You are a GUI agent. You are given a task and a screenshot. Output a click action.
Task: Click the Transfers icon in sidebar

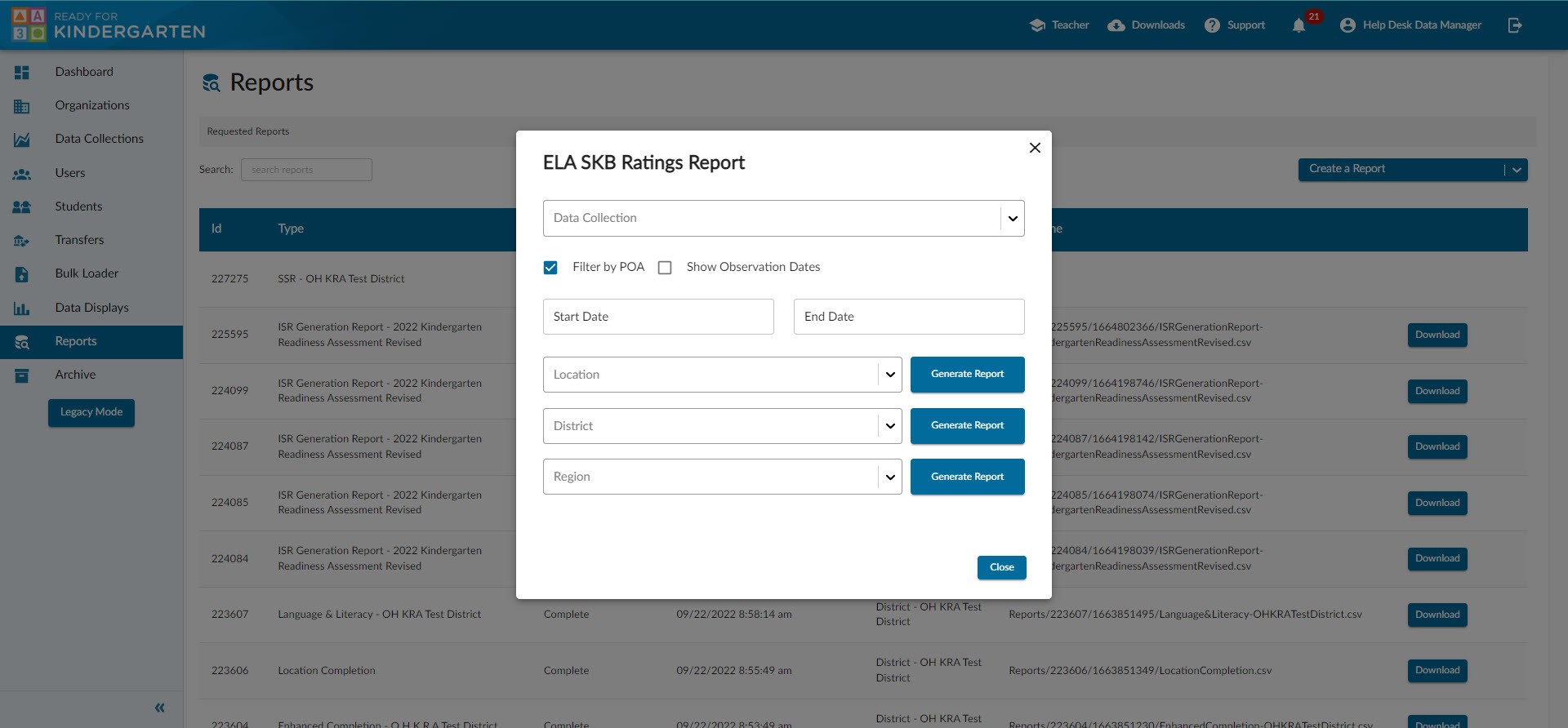(22, 241)
